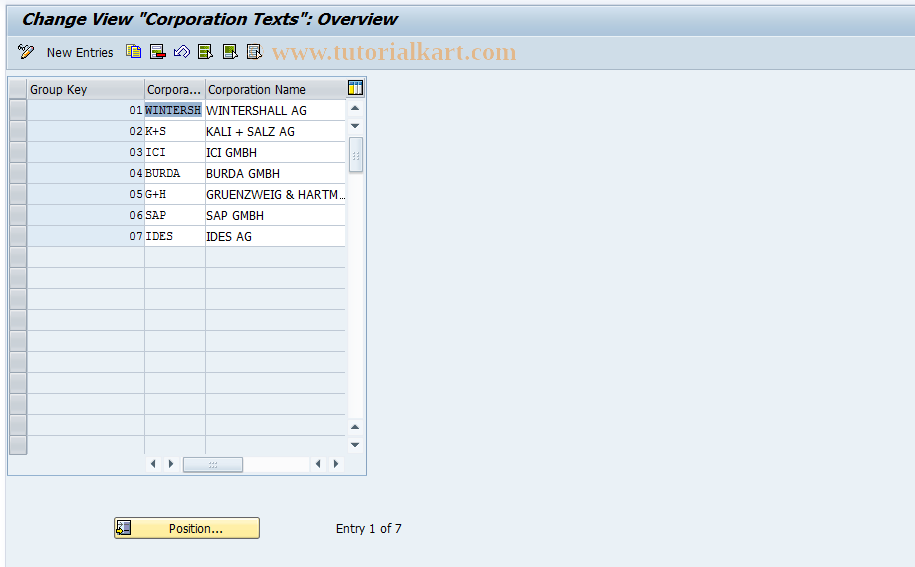Select row selector for ICI GMBH
Image resolution: width=915 pixels, height=567 pixels.
click(x=18, y=152)
